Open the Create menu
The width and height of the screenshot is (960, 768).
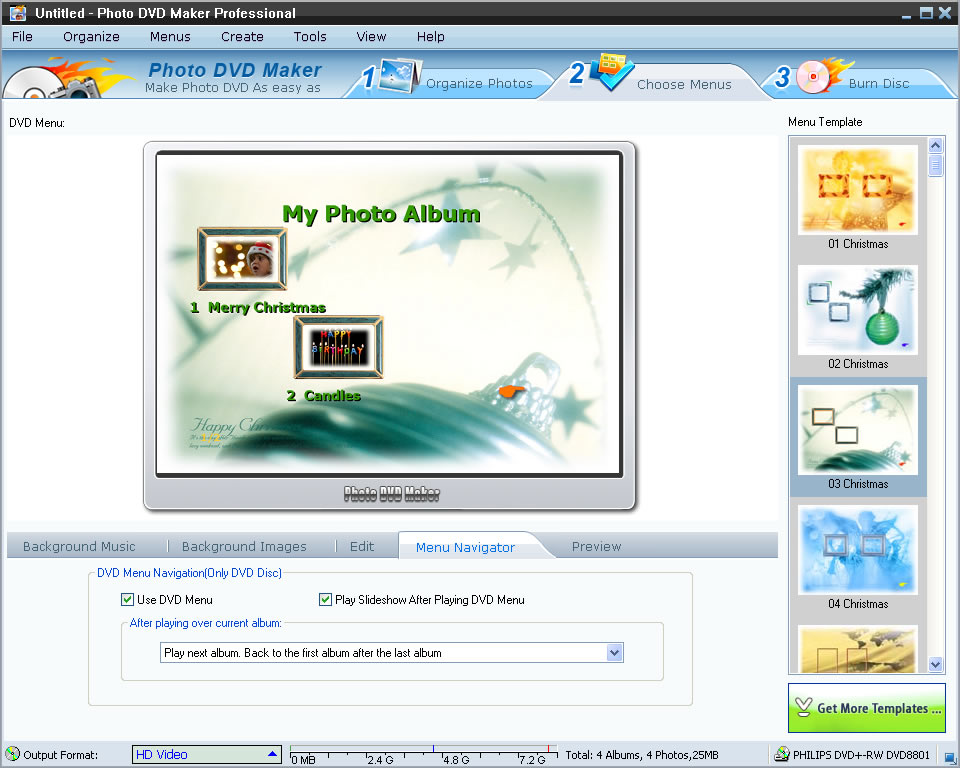(x=242, y=37)
